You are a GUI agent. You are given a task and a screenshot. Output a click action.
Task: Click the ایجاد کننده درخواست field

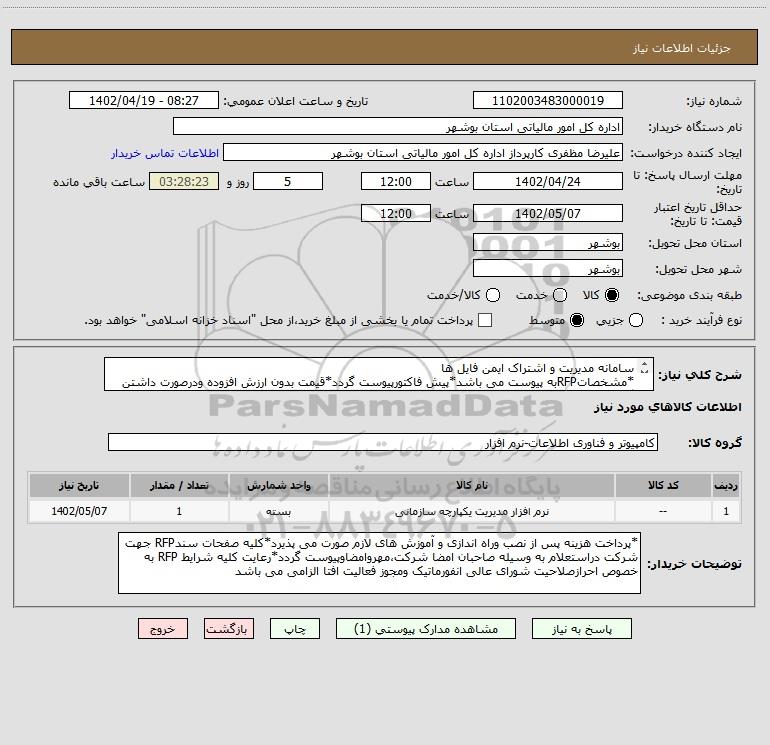[423, 153]
